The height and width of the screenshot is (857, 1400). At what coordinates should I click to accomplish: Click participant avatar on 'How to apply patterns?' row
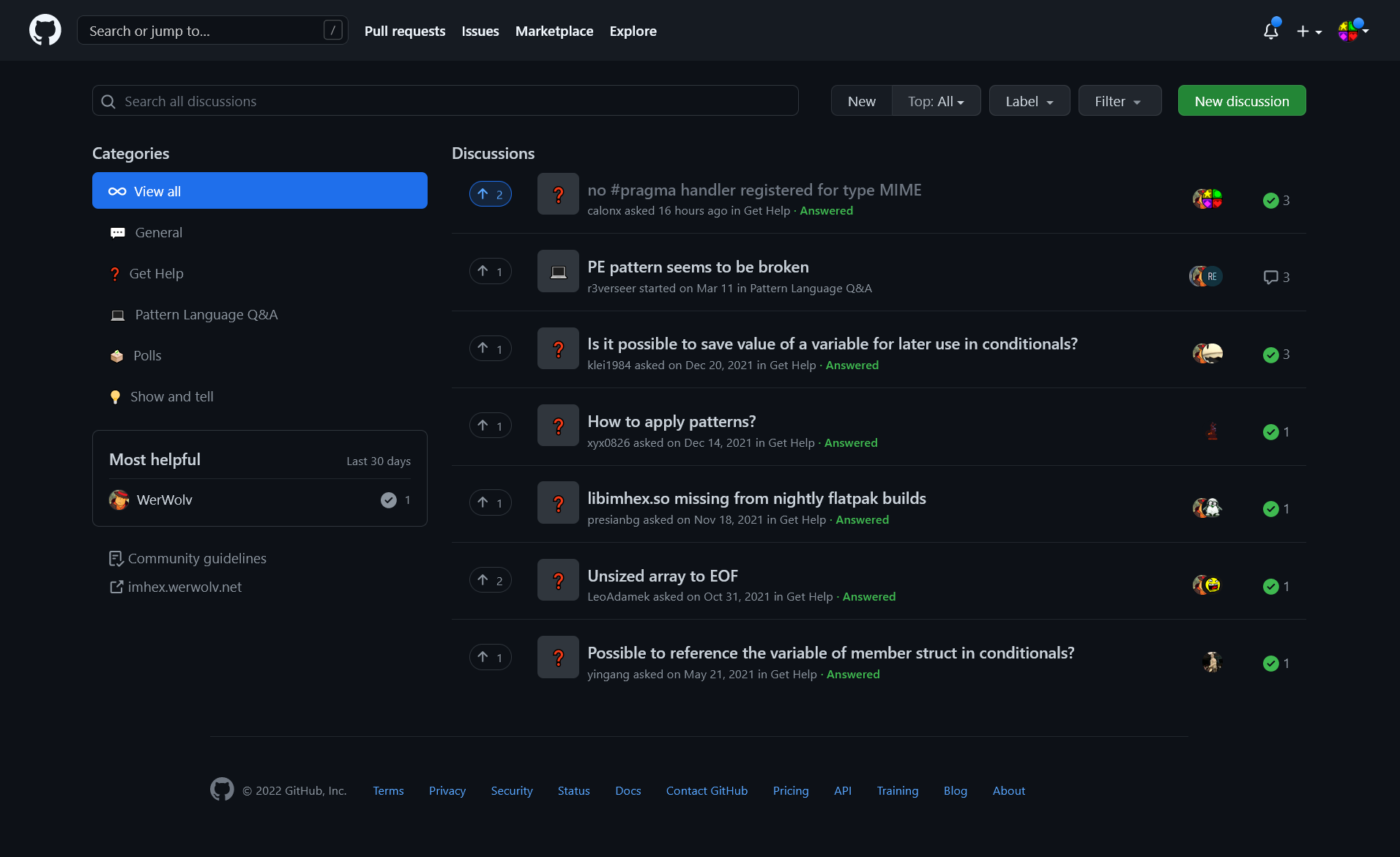pyautogui.click(x=1213, y=431)
